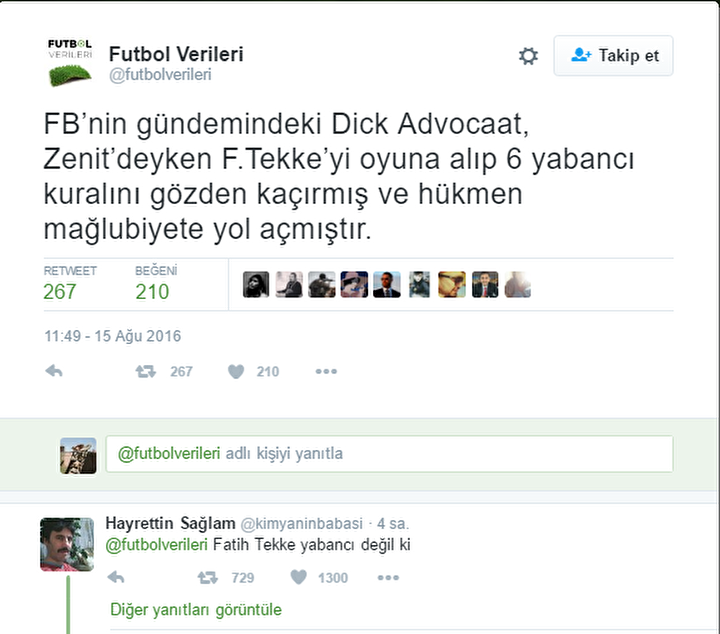
Task: Retweet the reply with 729 retweets
Action: pos(208,577)
